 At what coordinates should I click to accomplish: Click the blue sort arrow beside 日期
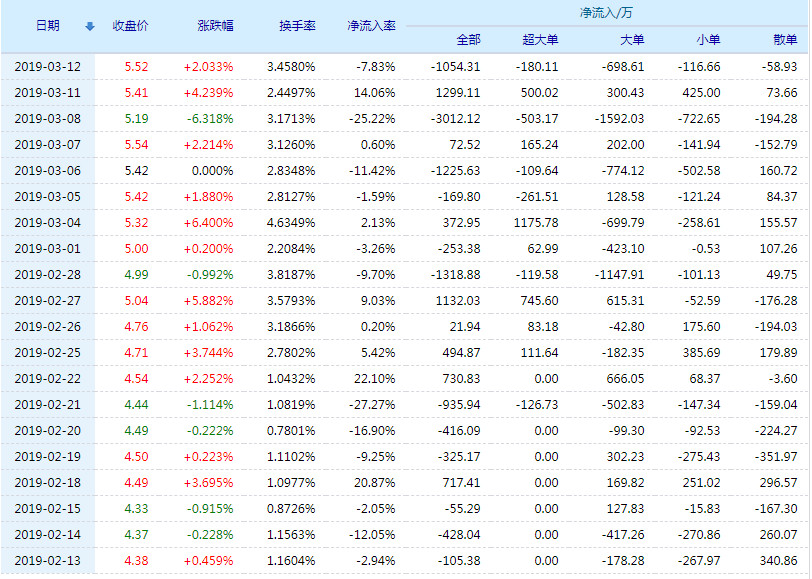[x=90, y=26]
